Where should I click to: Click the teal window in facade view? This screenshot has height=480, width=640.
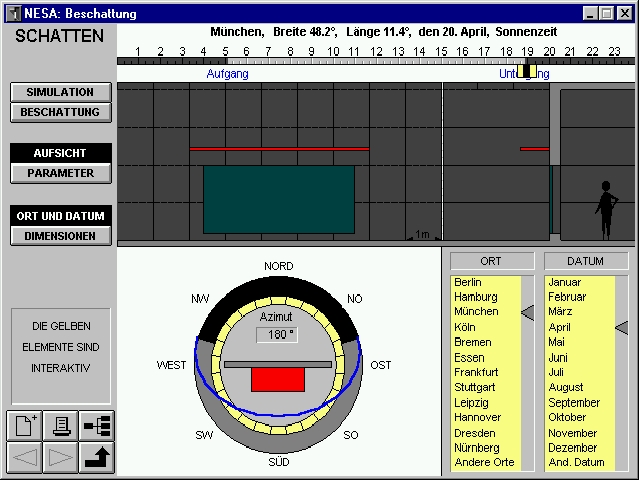[x=279, y=200]
